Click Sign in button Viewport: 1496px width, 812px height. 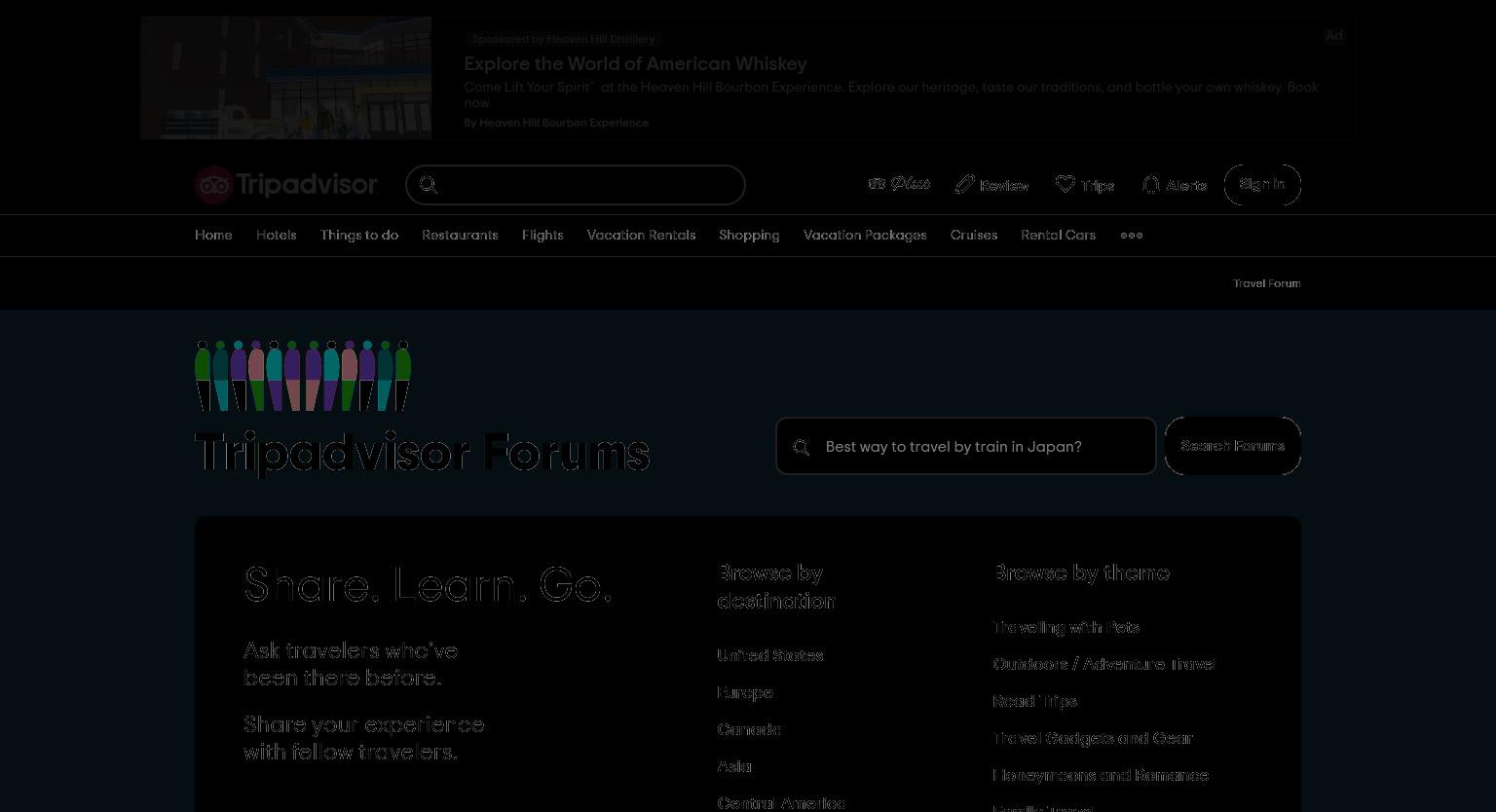coord(1262,185)
